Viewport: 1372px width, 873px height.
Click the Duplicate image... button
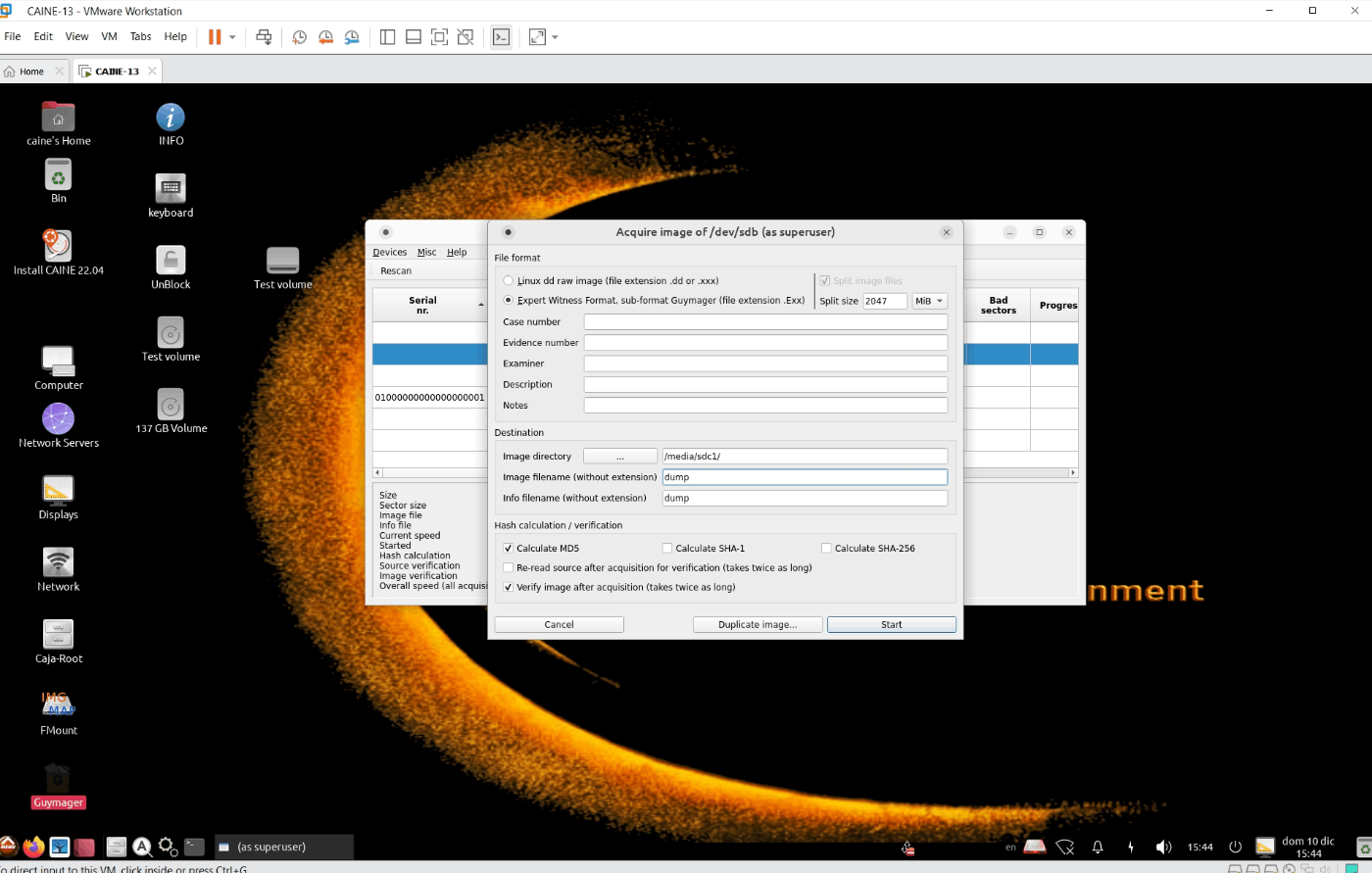click(758, 624)
